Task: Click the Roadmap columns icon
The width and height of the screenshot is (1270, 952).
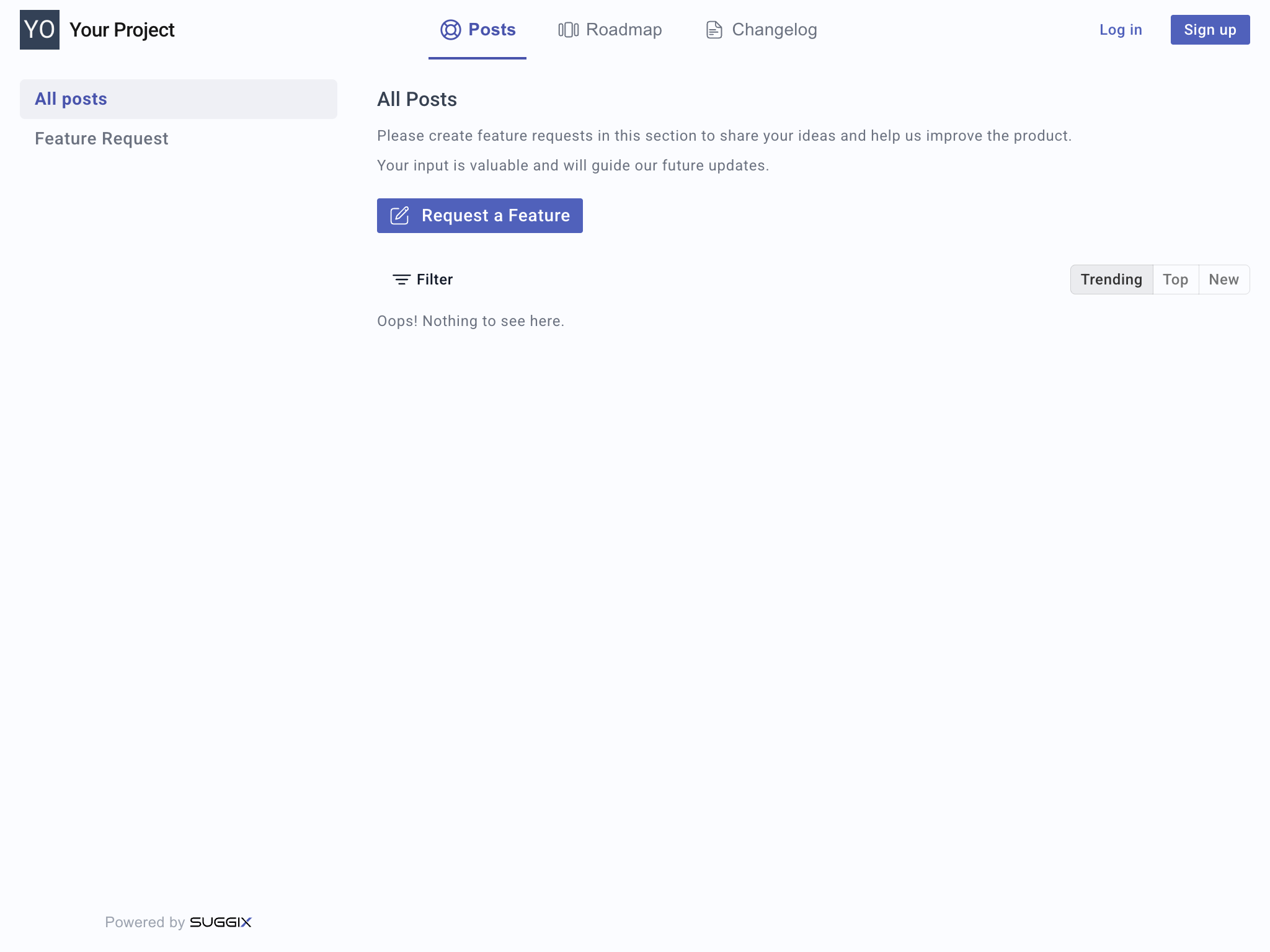Action: point(568,30)
